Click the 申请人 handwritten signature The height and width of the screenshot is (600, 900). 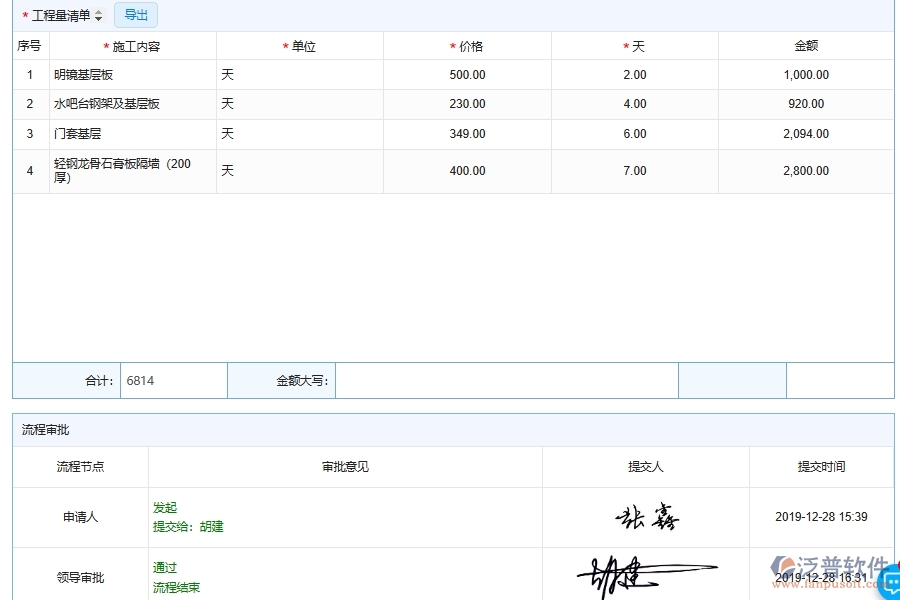click(647, 516)
